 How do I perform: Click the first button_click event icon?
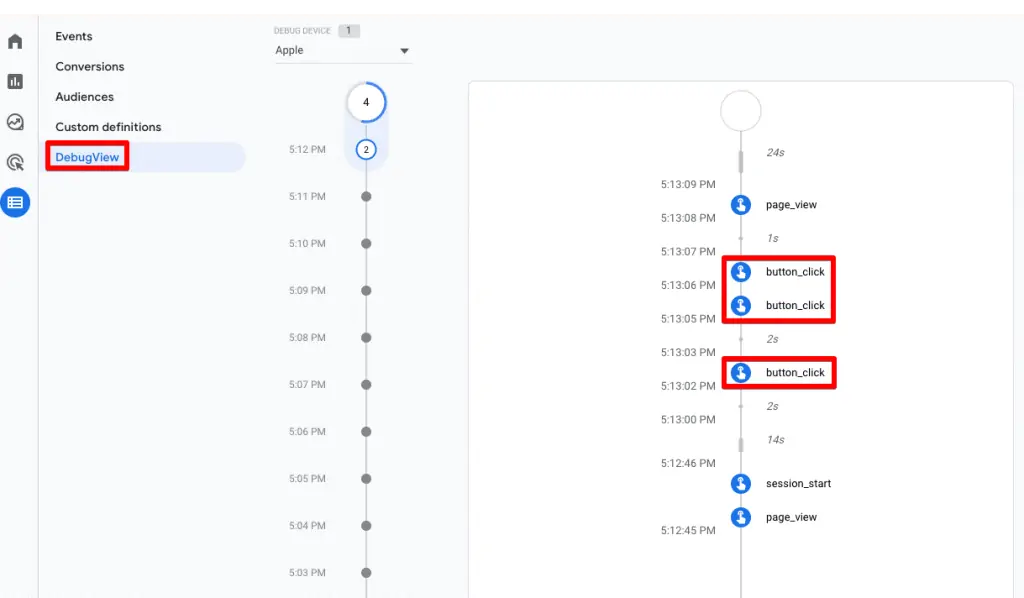click(740, 271)
